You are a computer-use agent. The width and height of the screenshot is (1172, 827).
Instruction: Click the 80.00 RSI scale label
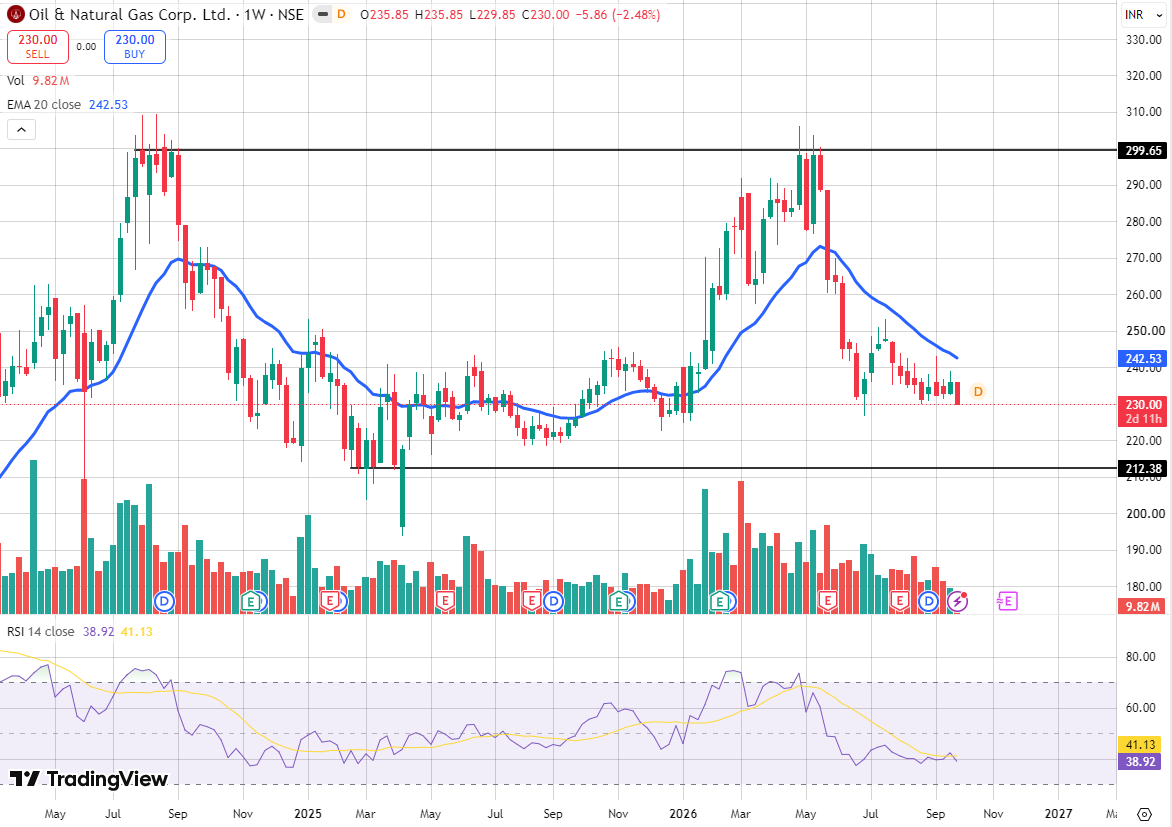click(x=1141, y=657)
